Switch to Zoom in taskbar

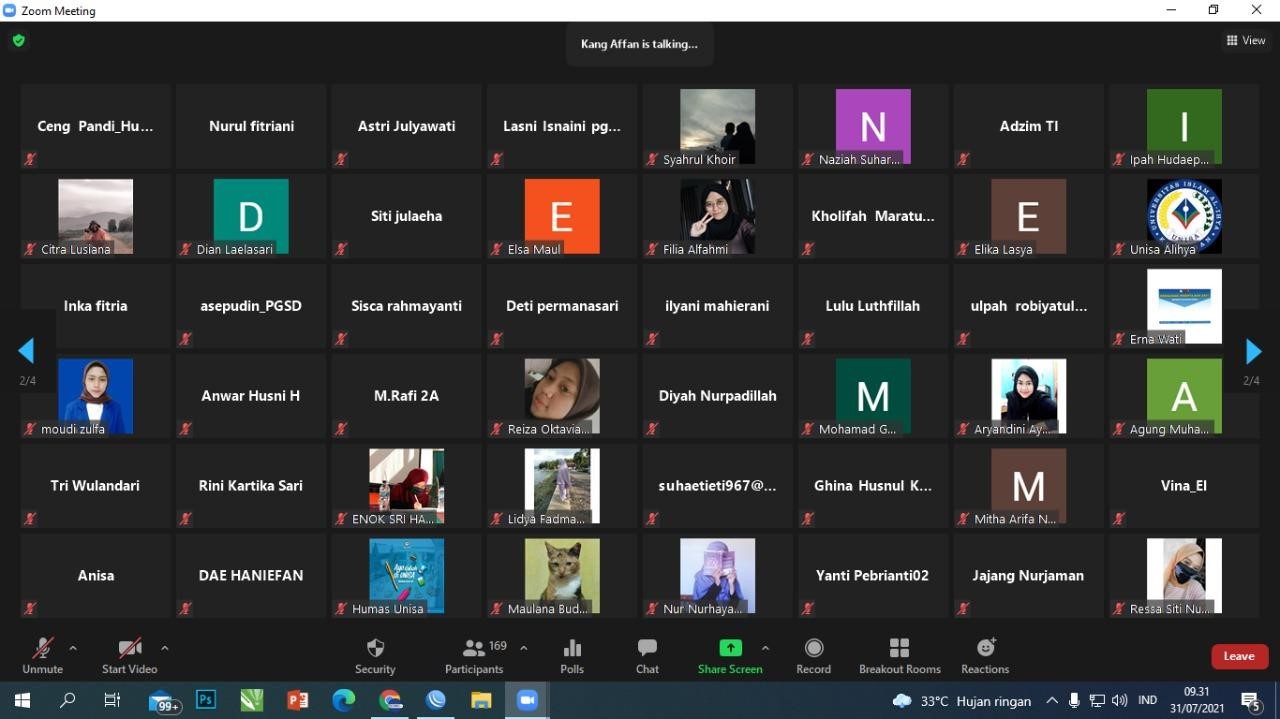[528, 700]
